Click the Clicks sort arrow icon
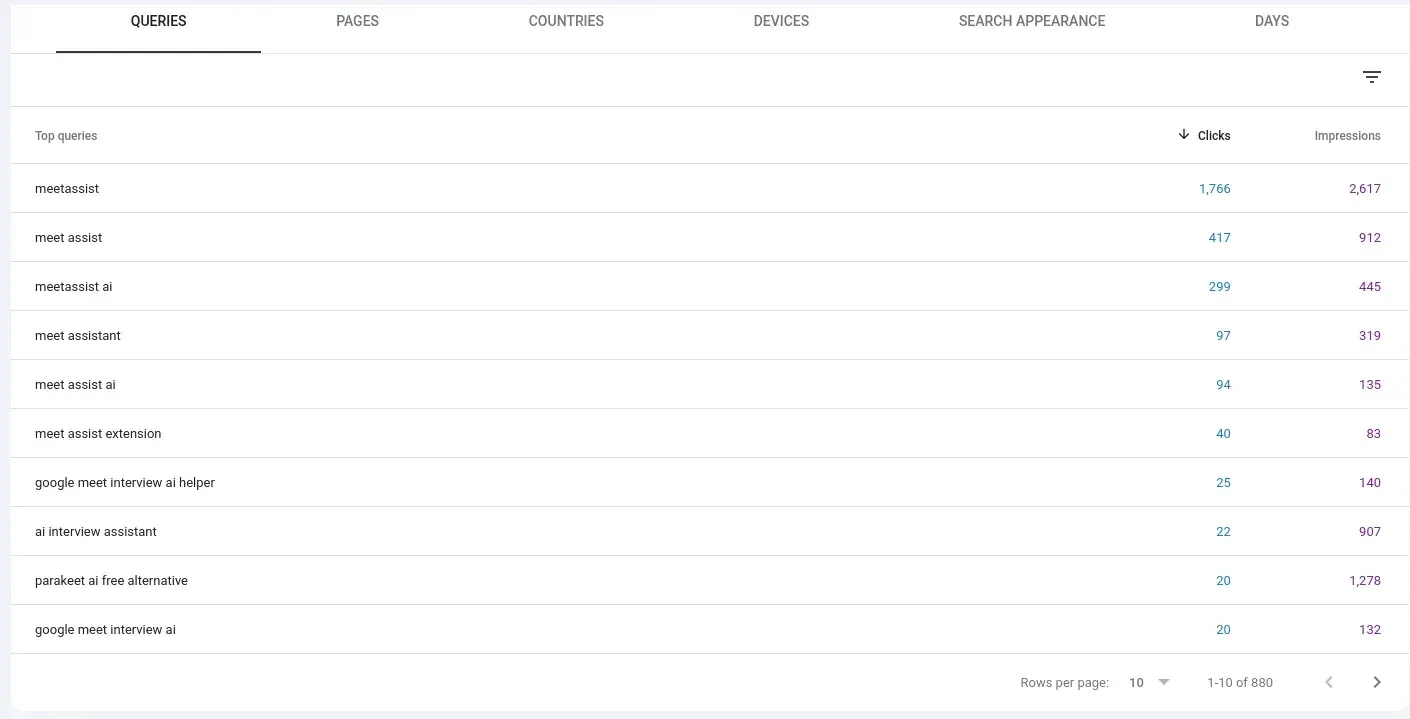Image resolution: width=1410 pixels, height=719 pixels. tap(1184, 135)
